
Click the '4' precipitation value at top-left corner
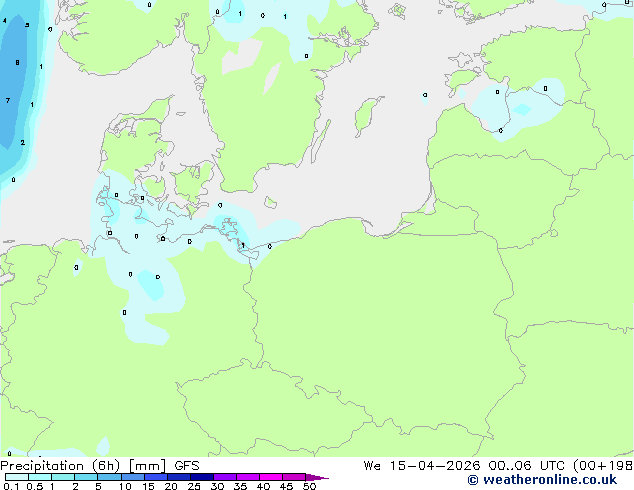(4, 21)
